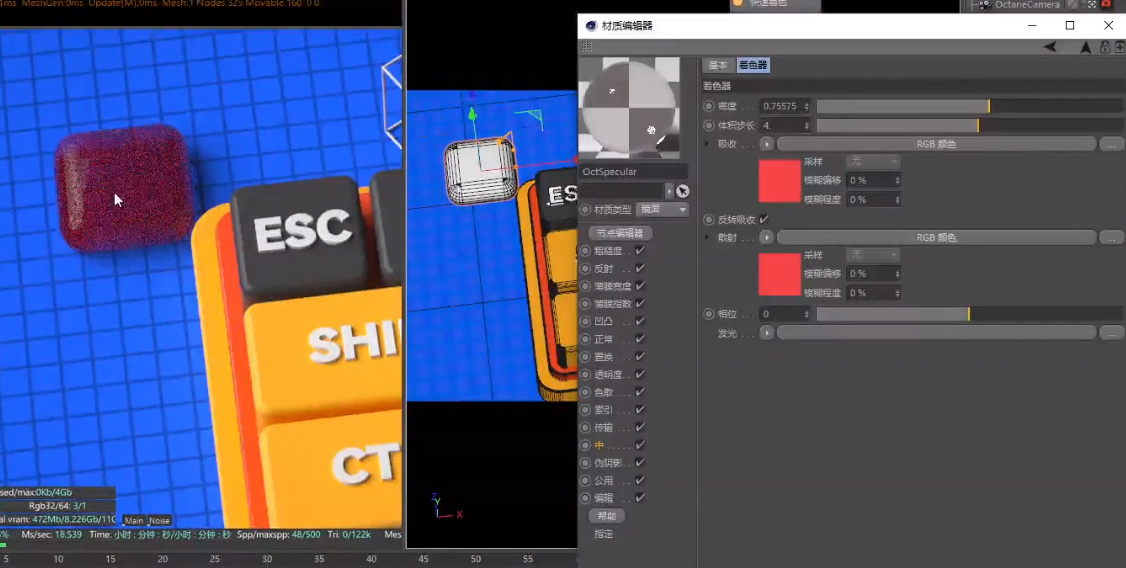Toggle the 反射 channel checkbox
1126x568 pixels.
(640, 269)
